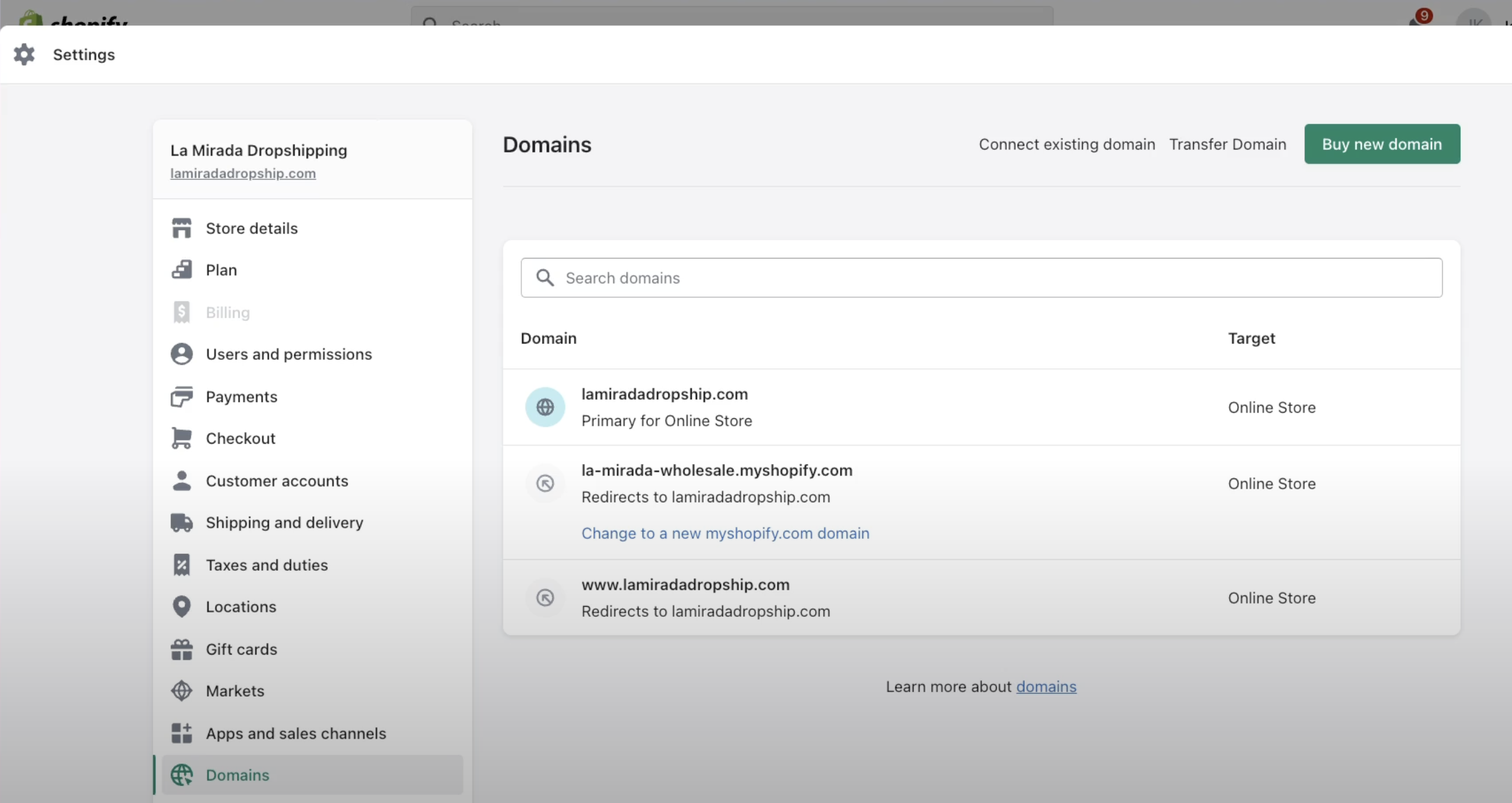Open lamiradadropship.com store link
The height and width of the screenshot is (803, 1512).
(x=243, y=173)
